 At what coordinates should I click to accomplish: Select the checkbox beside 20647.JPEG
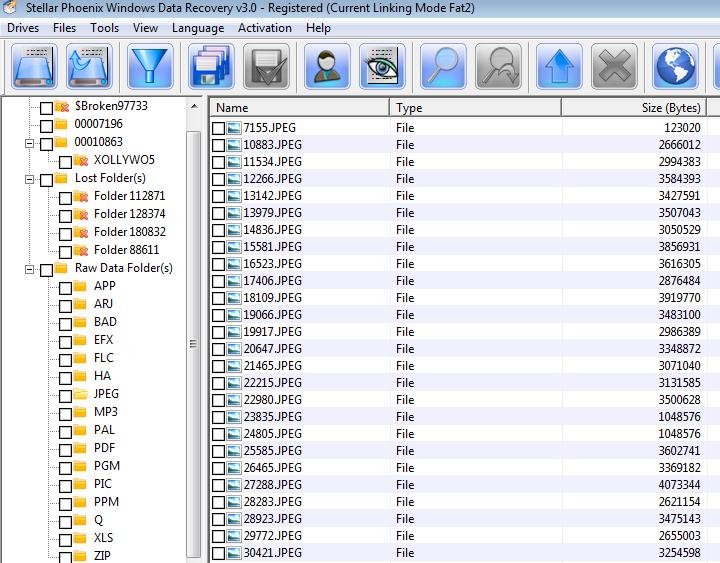219,349
